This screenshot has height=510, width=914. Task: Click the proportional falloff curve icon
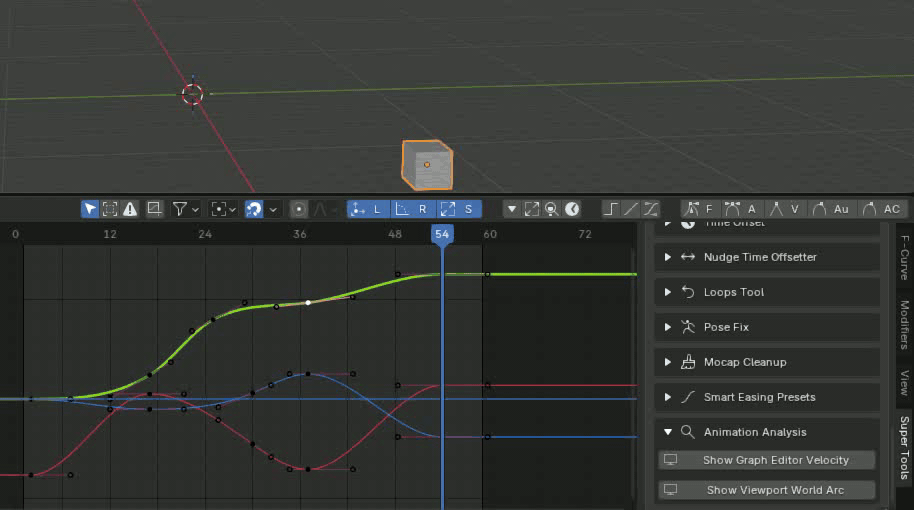[x=320, y=209]
